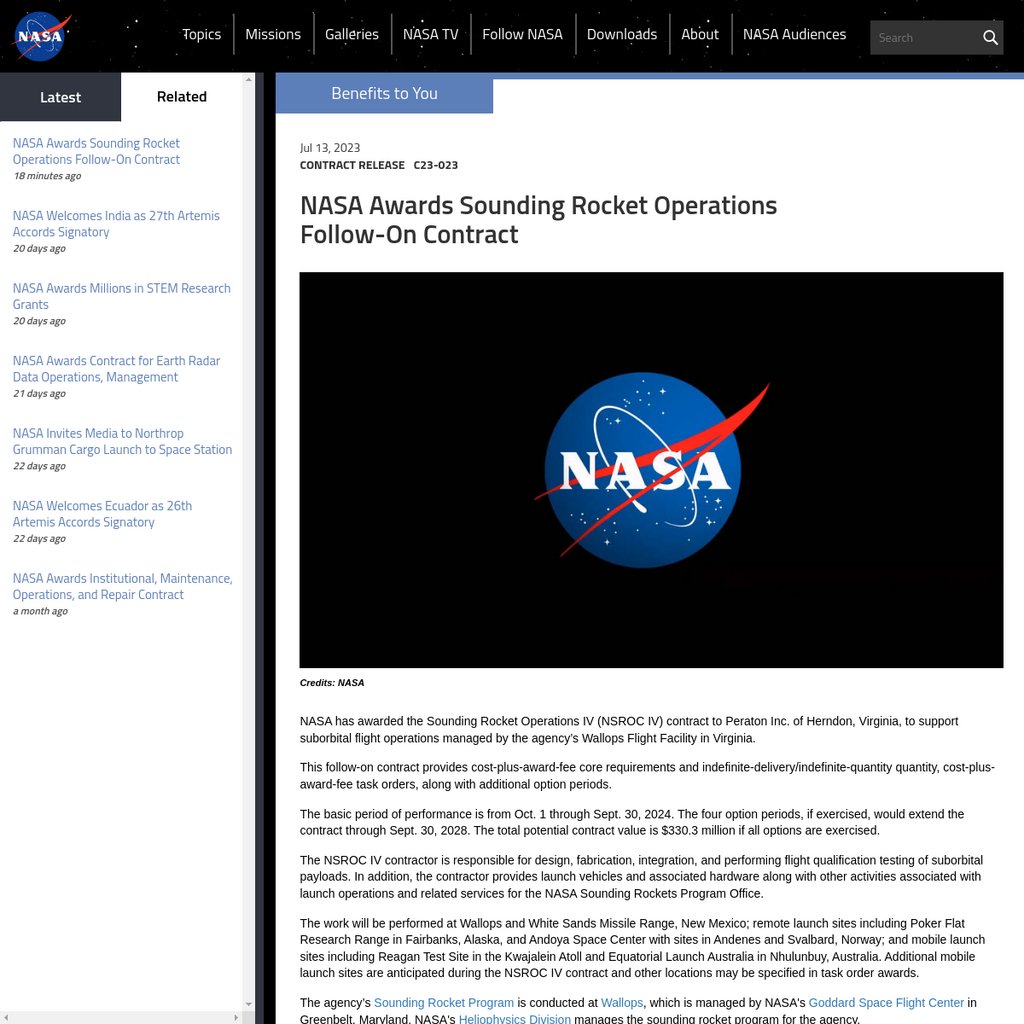Screen dimensions: 1024x1024
Task: Open India 27th Artemis Accords article
Action: tap(116, 223)
